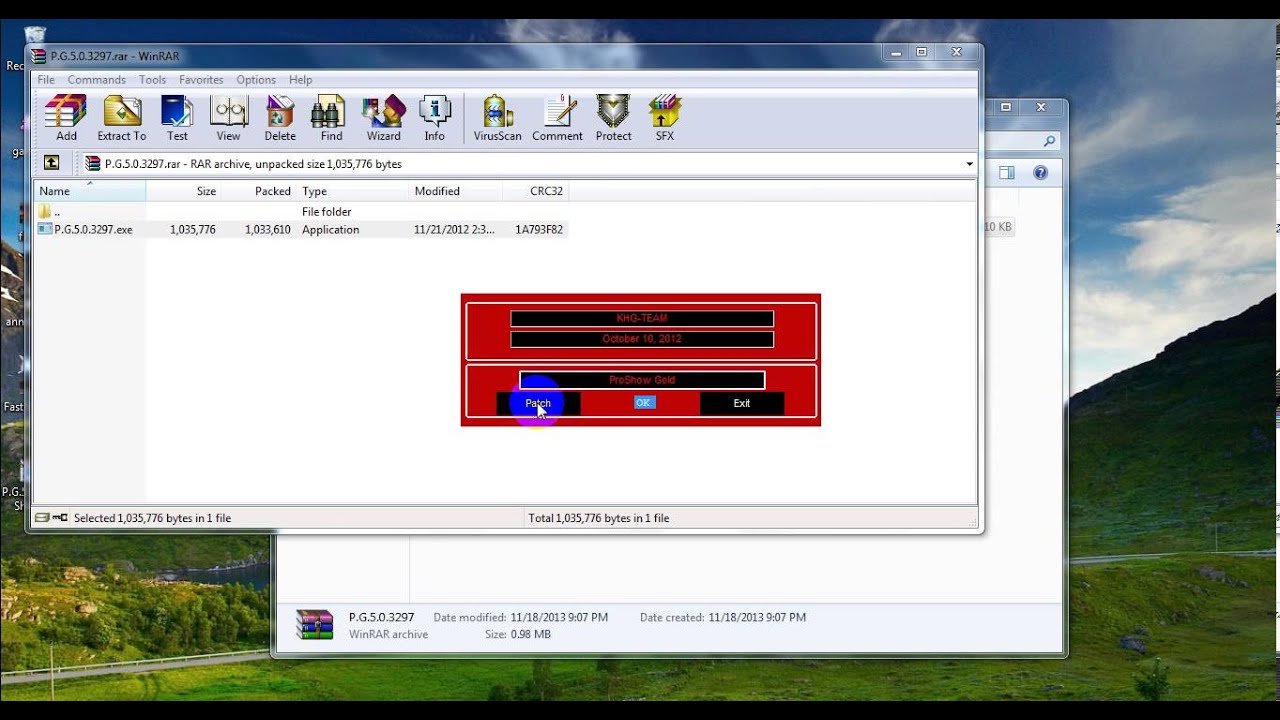The image size is (1280, 720).
Task: Click P.G.5.0.3297 name in Explorer details pane
Action: pyautogui.click(x=381, y=617)
